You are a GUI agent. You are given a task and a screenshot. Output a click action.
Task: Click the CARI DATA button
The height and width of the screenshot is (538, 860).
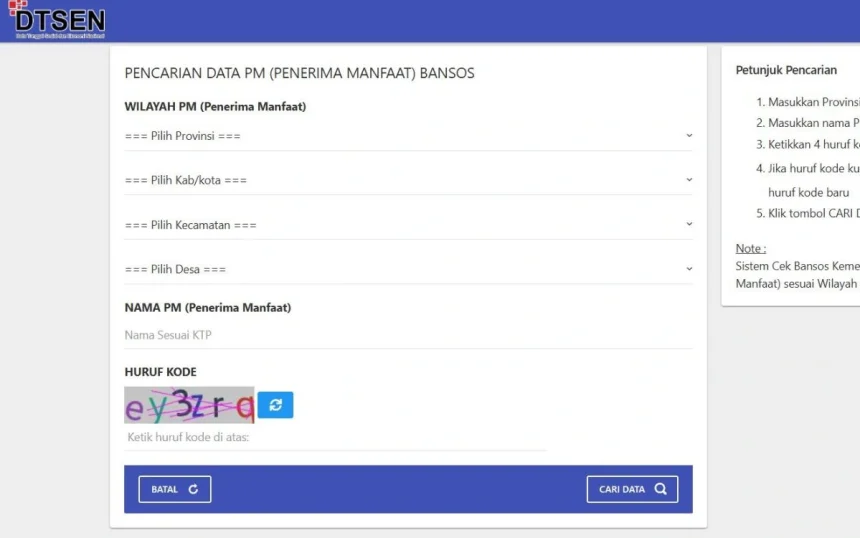pyautogui.click(x=632, y=489)
